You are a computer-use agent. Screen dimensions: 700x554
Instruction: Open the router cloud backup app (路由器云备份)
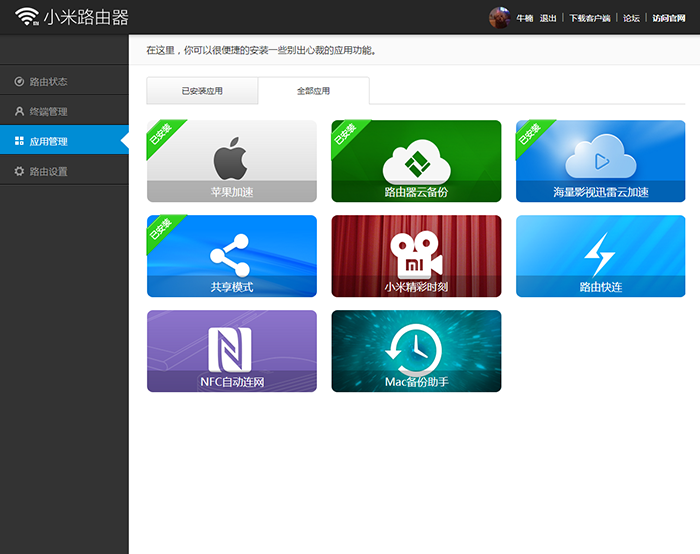(416, 161)
